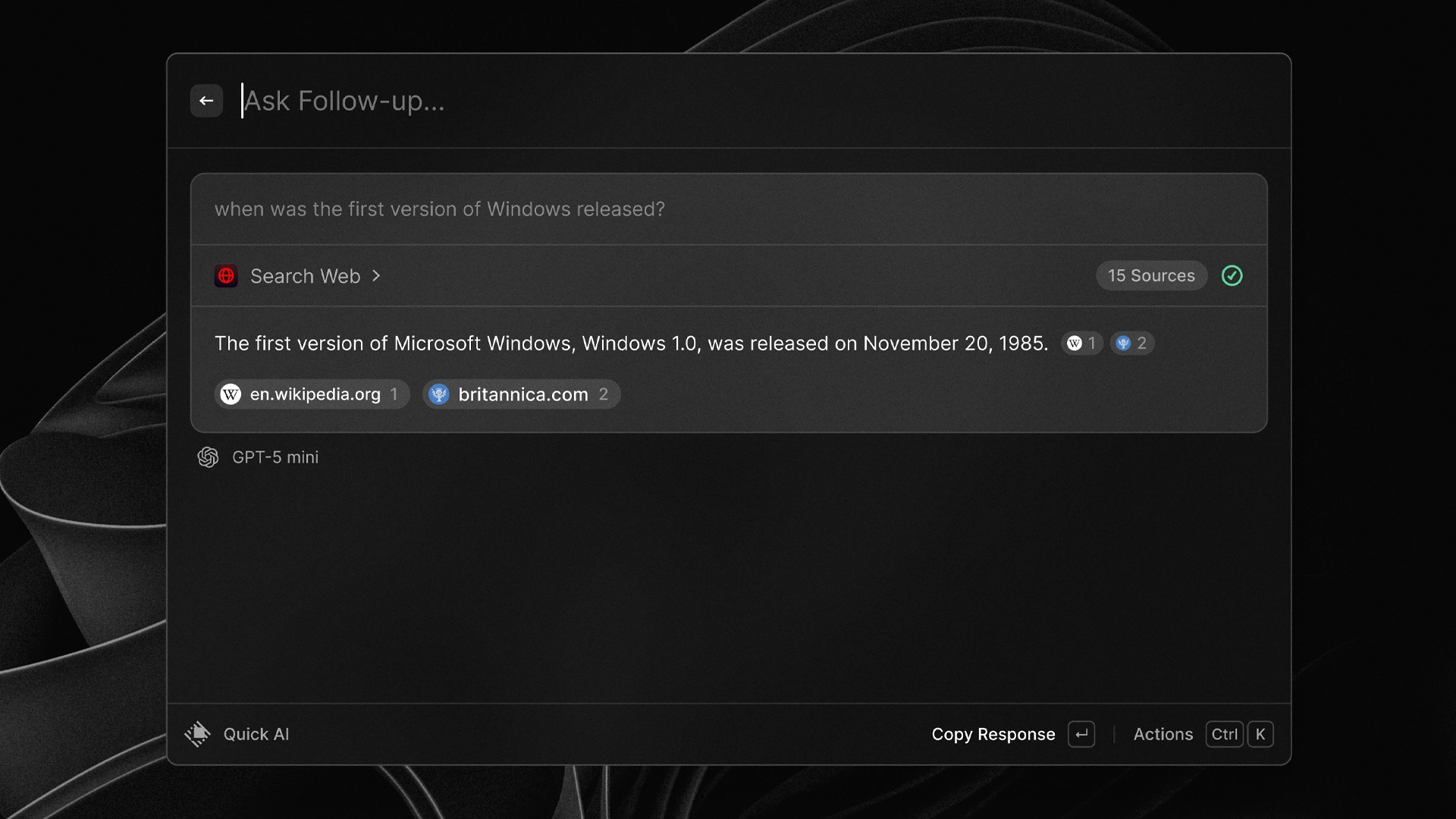Select the red globe Search Web icon
The height and width of the screenshot is (819, 1456).
(x=226, y=276)
